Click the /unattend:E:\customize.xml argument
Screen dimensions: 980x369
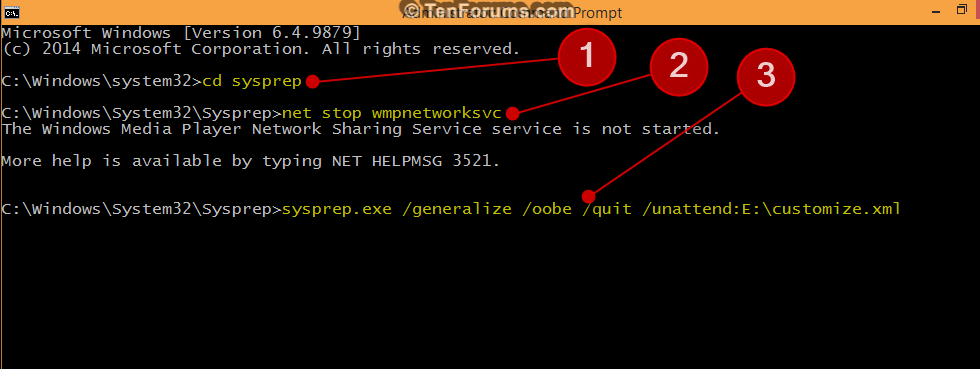click(x=772, y=209)
